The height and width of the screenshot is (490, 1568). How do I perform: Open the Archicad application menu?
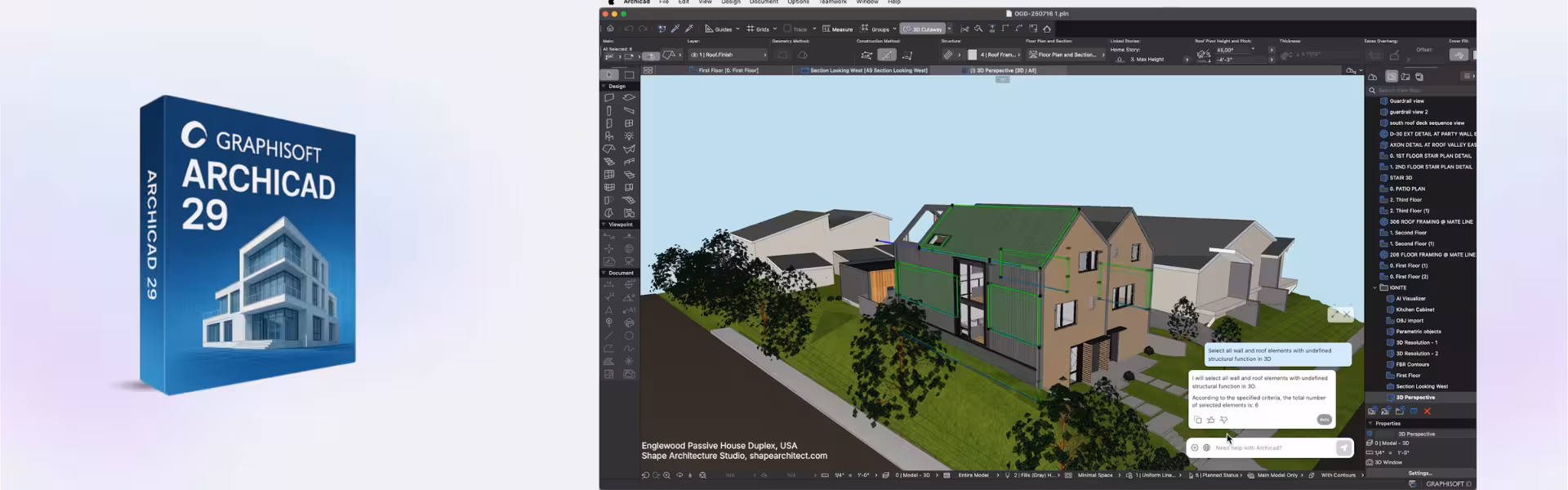coord(637,2)
